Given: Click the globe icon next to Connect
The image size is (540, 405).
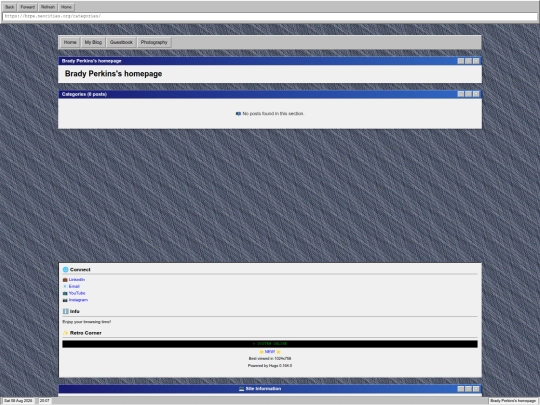Looking at the screenshot, I should point(65,270).
